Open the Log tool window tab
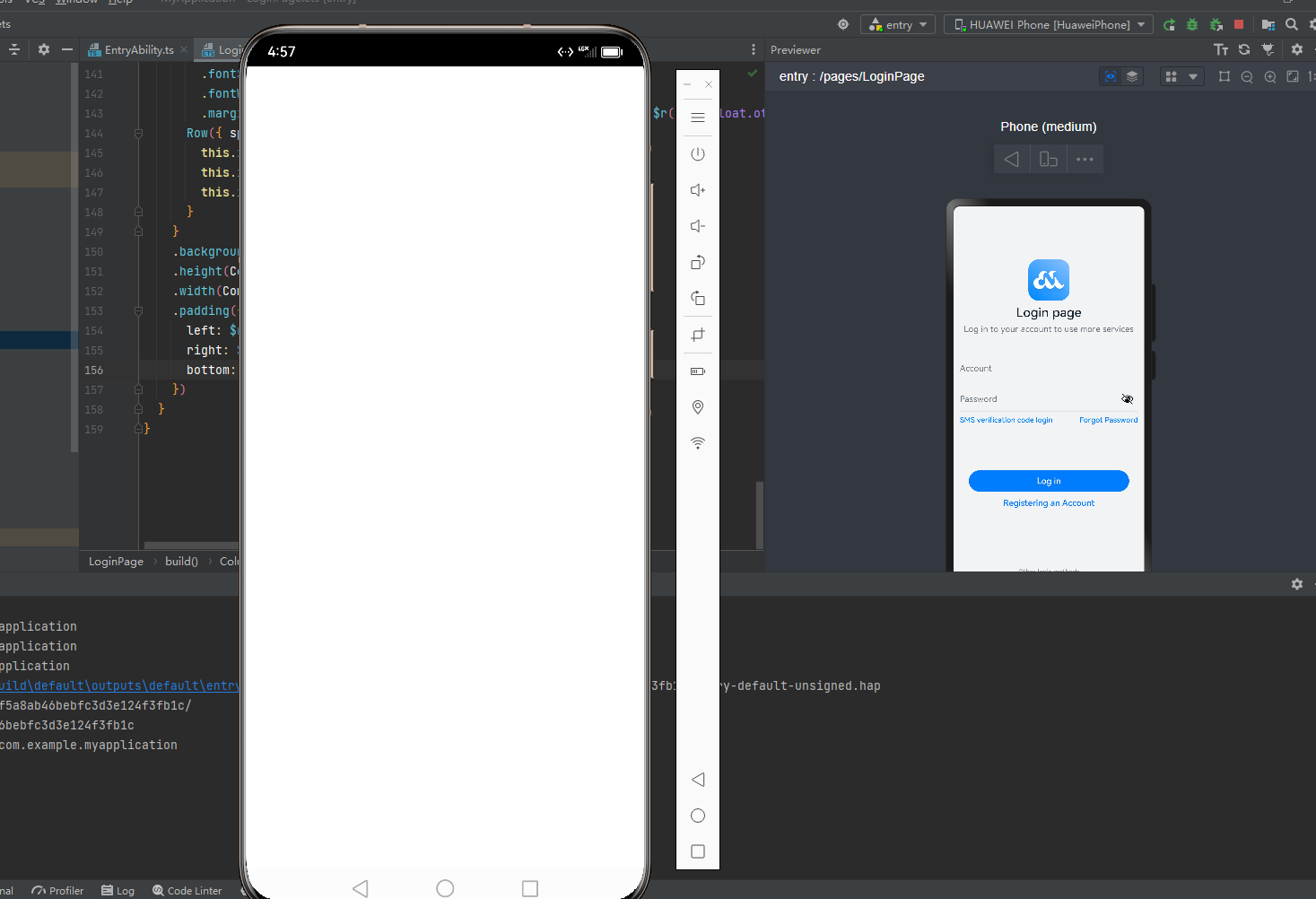Viewport: 1316px width, 899px height. pos(118,891)
